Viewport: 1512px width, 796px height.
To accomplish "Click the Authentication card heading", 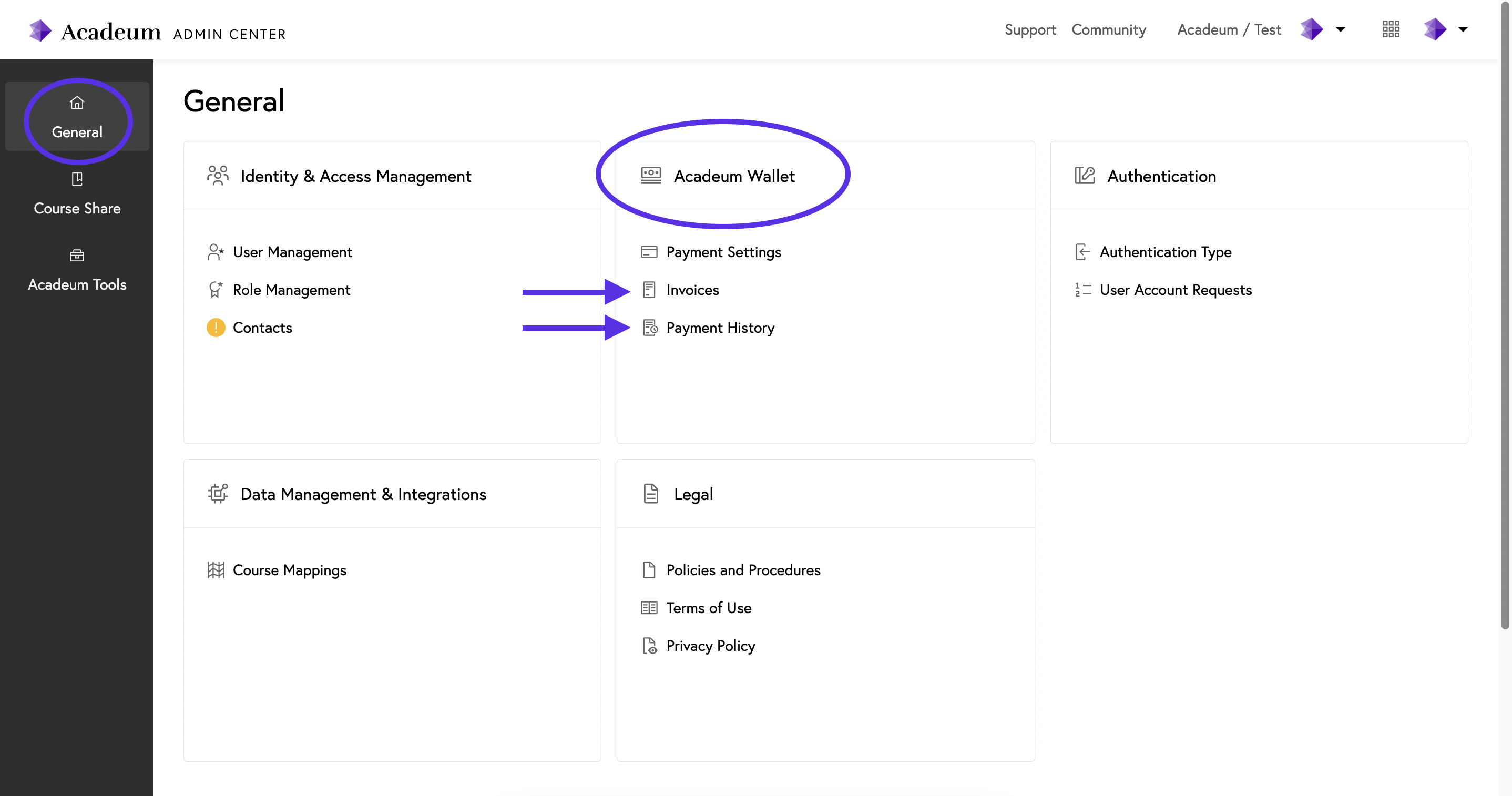I will click(x=1161, y=176).
